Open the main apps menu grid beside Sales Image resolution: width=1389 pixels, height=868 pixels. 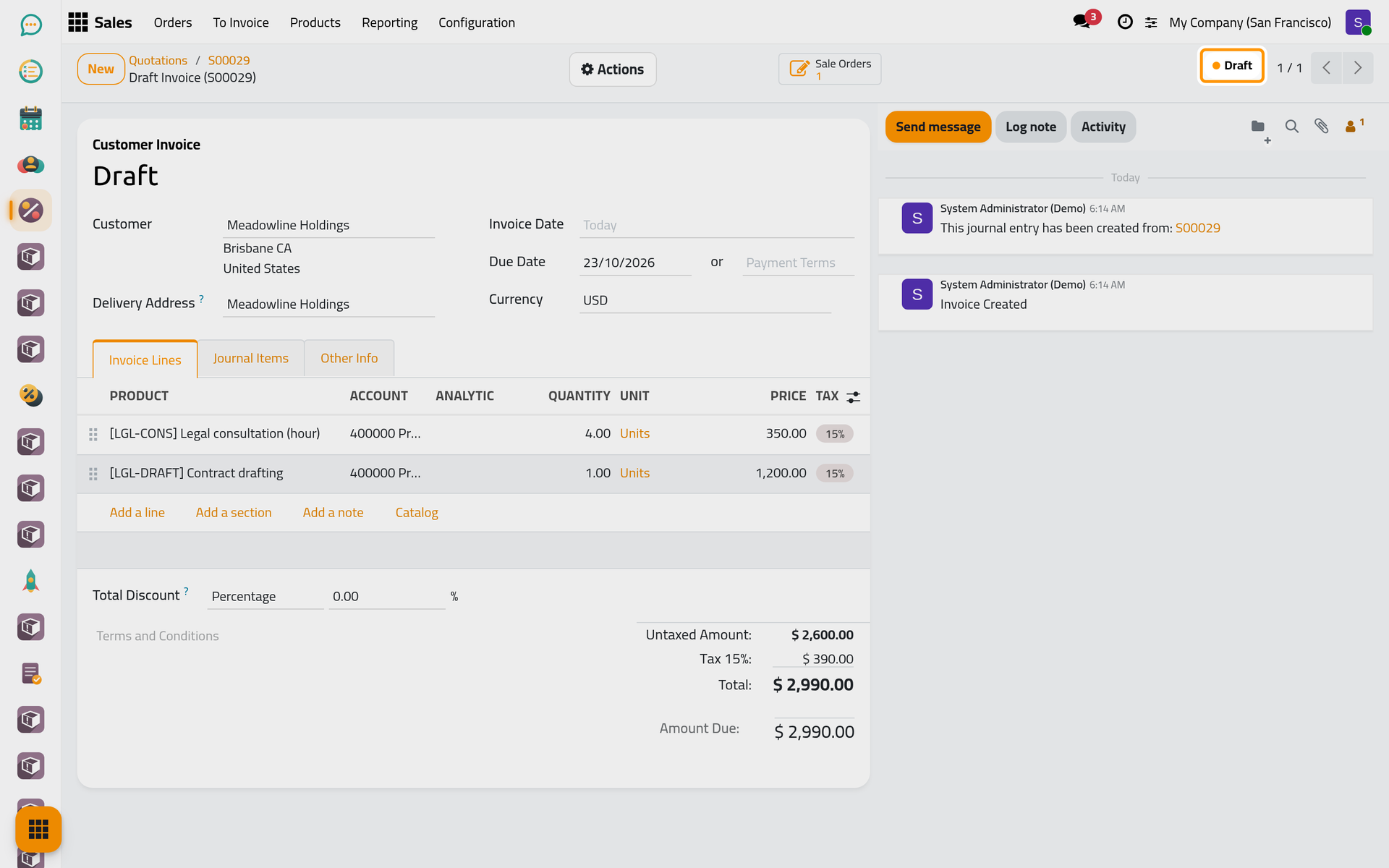pyautogui.click(x=78, y=22)
